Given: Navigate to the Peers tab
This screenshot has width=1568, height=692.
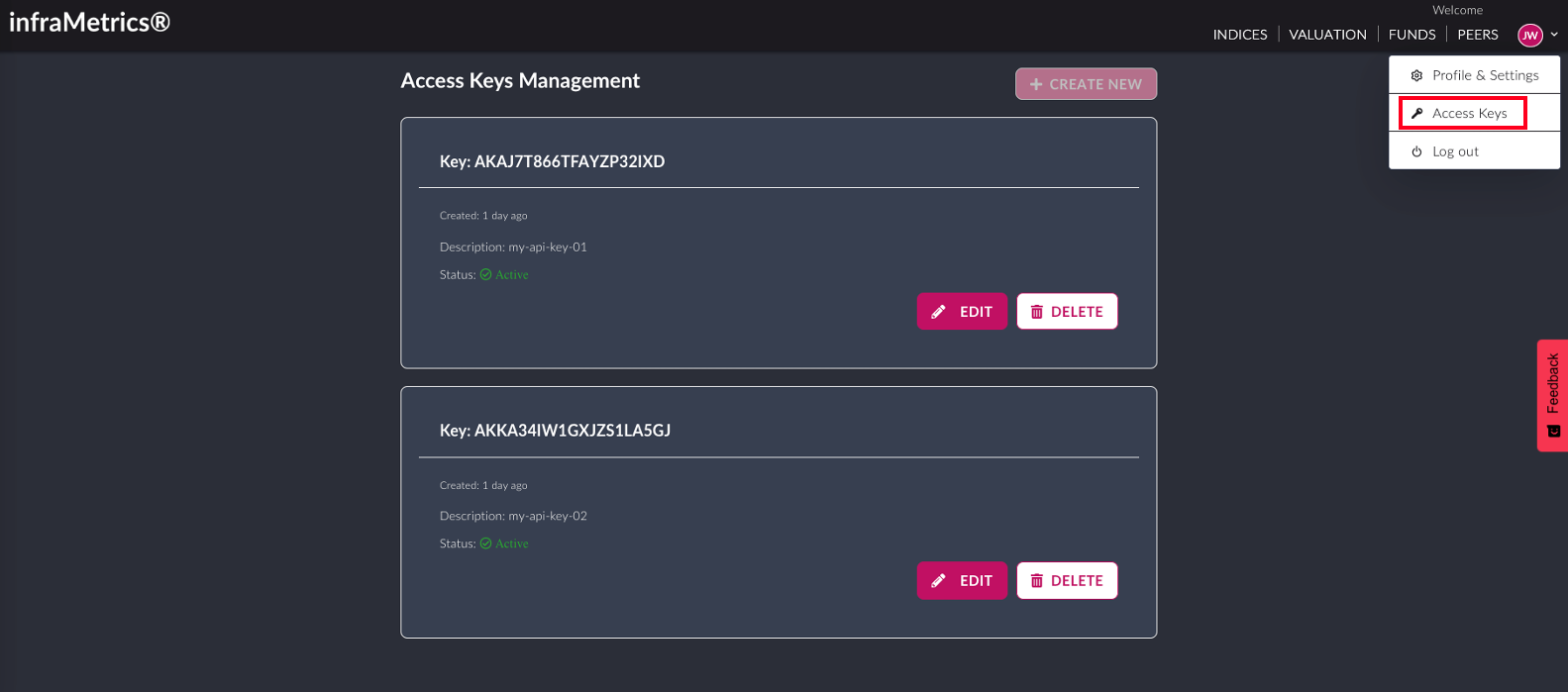Looking at the screenshot, I should pos(1477,35).
